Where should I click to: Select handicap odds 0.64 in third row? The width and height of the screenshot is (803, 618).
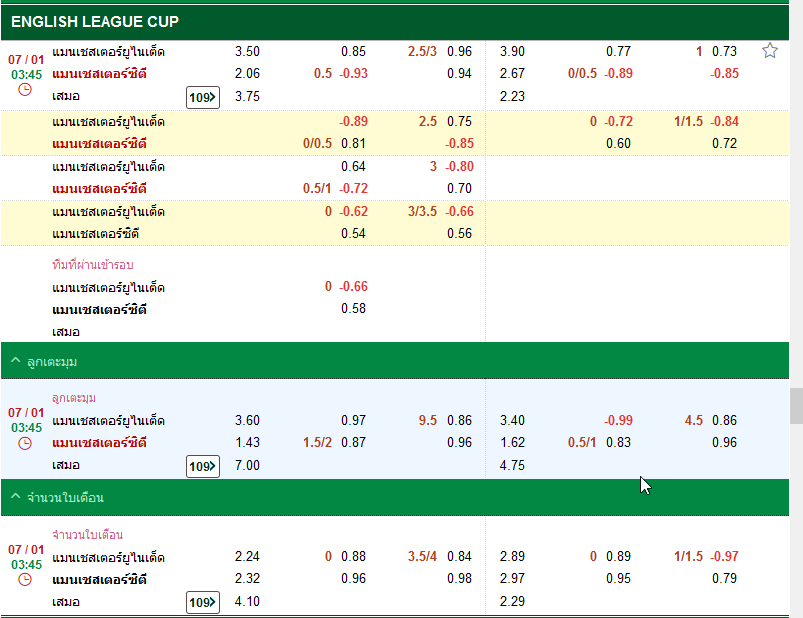353,167
